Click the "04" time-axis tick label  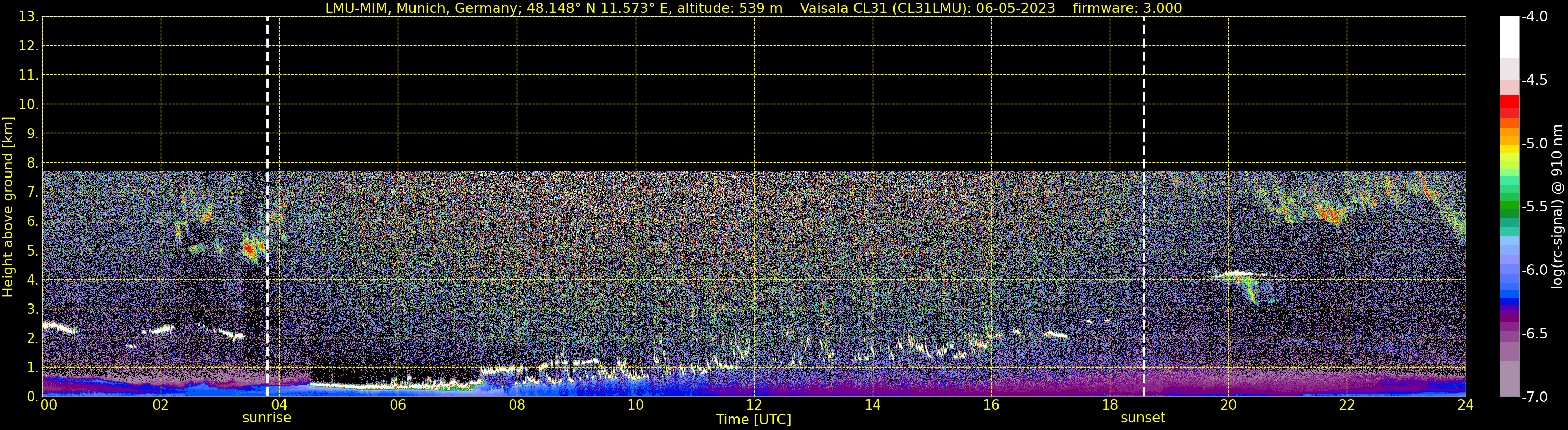pos(279,404)
